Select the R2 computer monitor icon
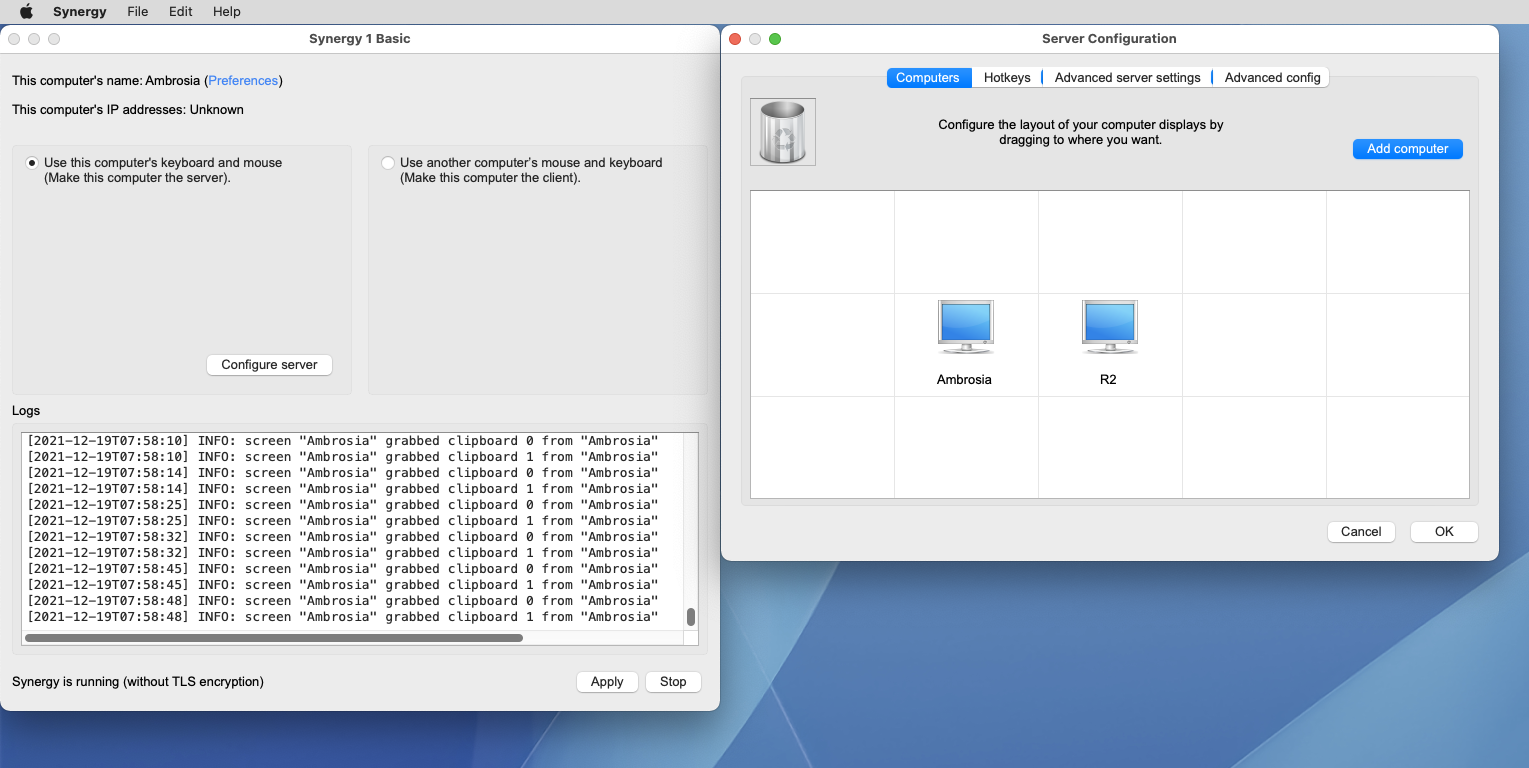The image size is (1529, 768). 1109,327
